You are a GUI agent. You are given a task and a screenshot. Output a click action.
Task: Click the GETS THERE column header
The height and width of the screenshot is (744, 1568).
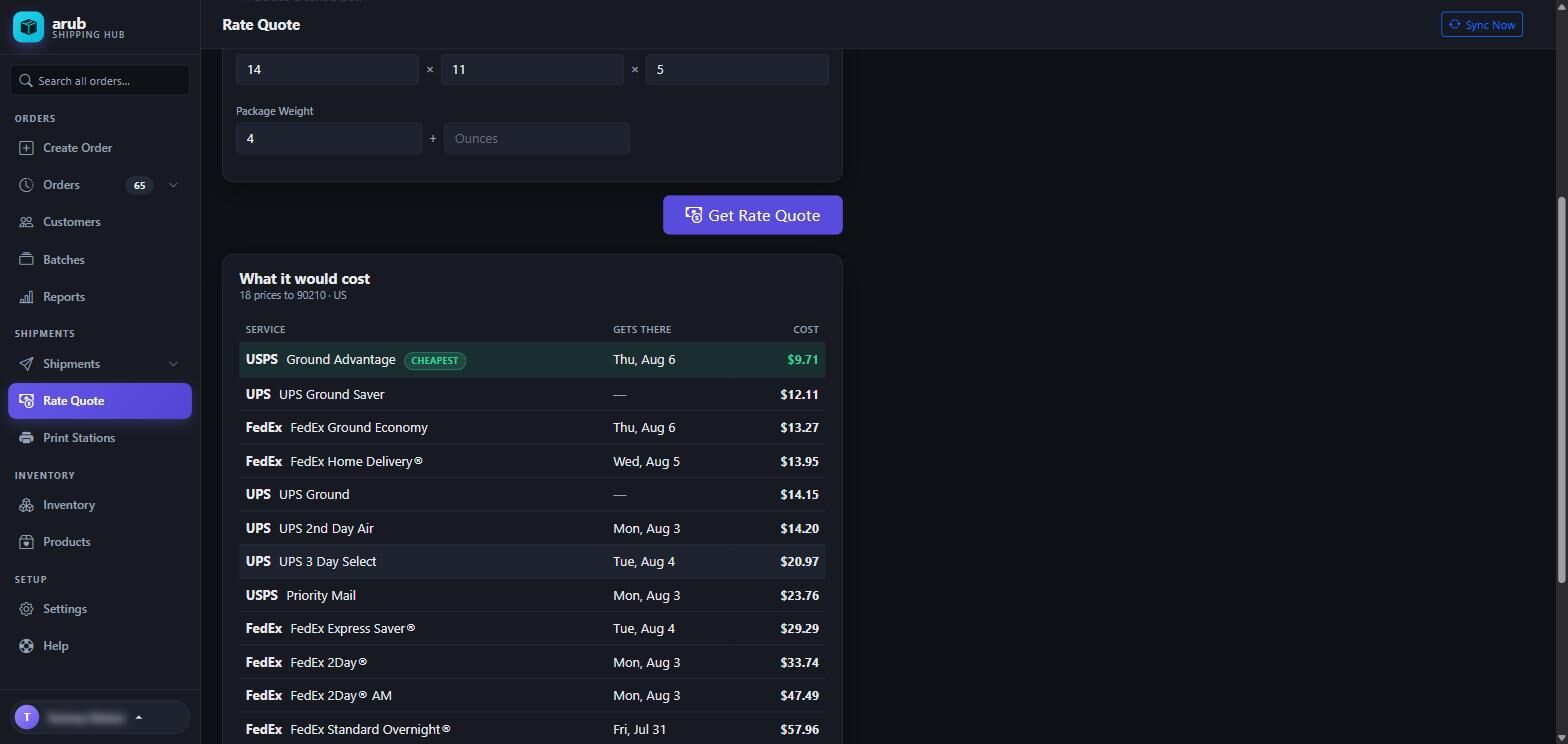click(x=642, y=329)
